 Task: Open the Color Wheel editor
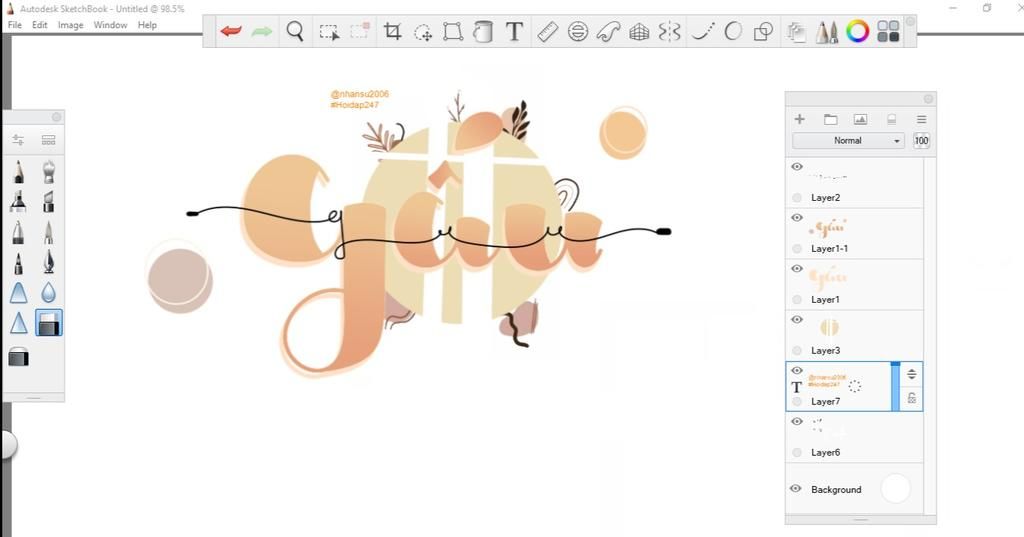[857, 31]
